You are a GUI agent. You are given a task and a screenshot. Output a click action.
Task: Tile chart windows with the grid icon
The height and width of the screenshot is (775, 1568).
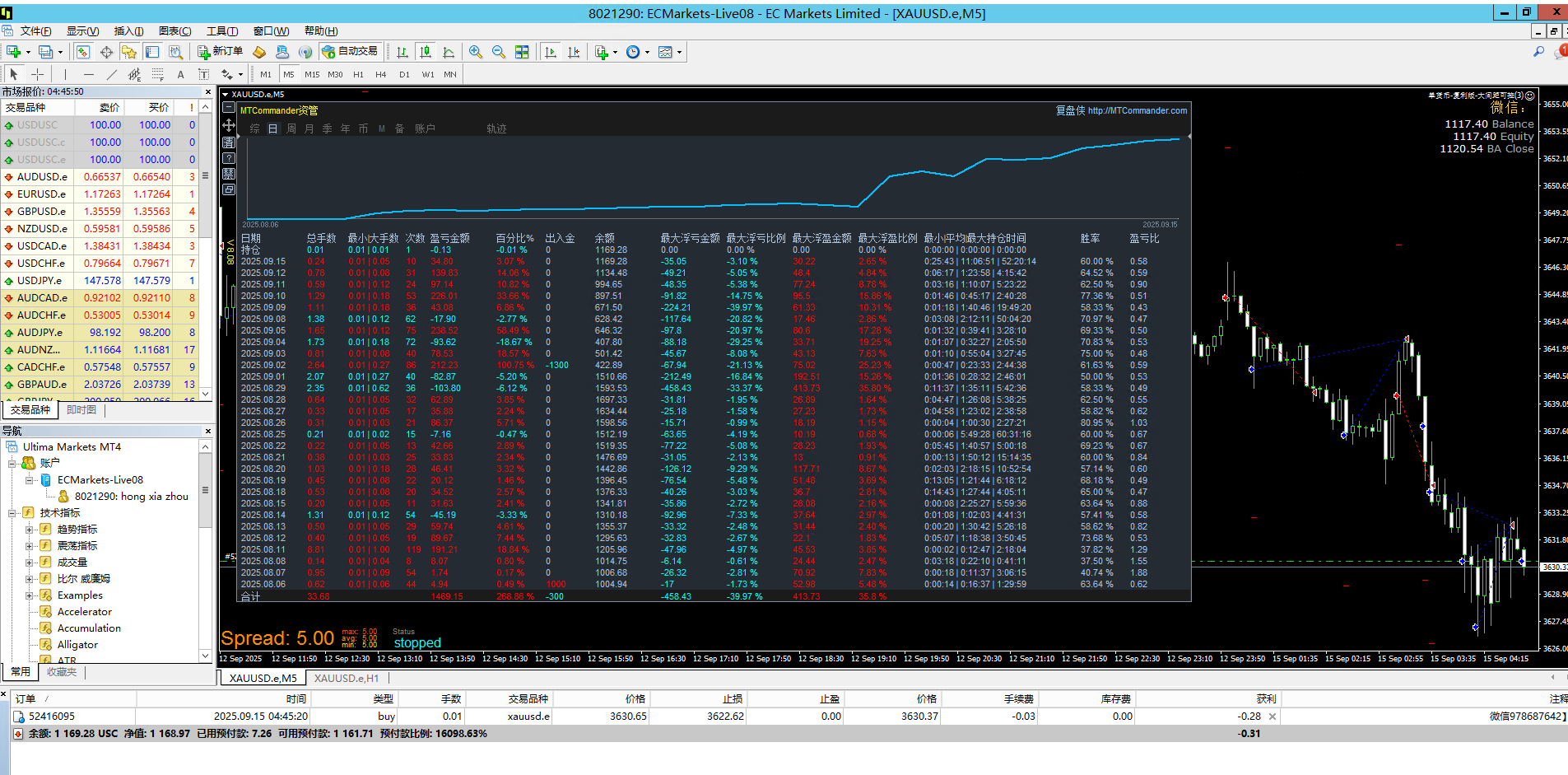point(522,52)
